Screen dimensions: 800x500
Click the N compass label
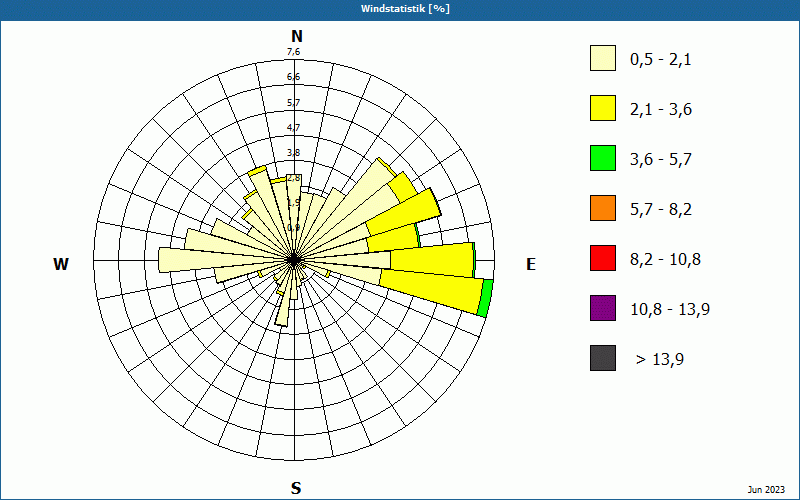tap(296, 36)
